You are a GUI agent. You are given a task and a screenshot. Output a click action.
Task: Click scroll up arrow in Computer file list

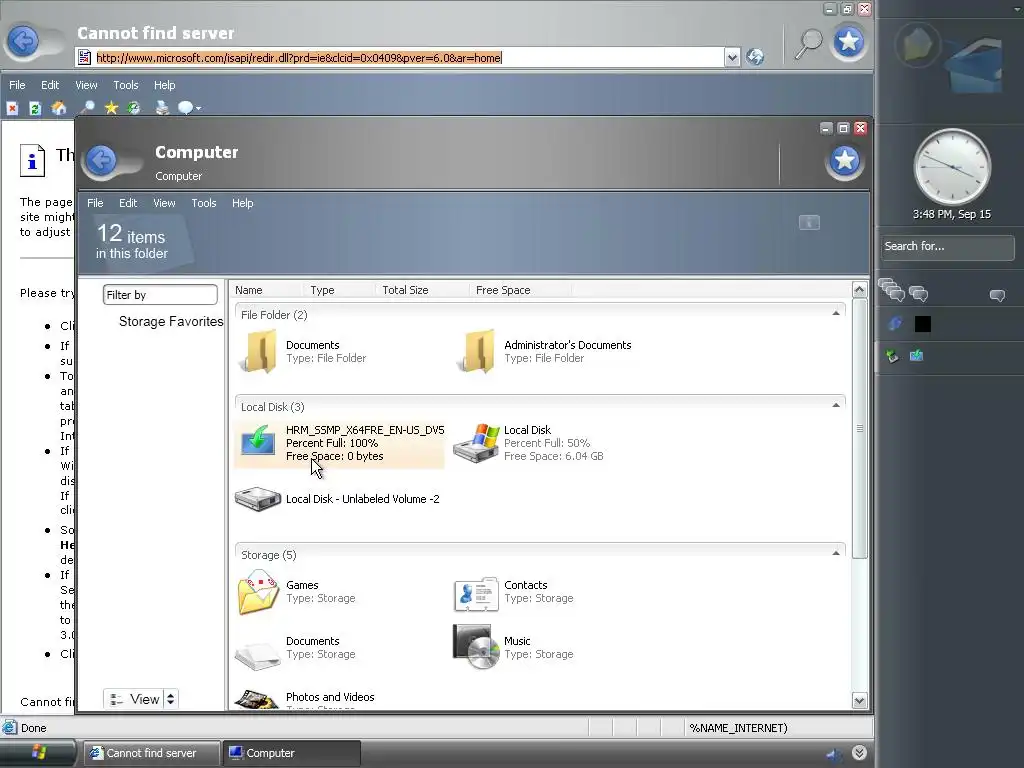[859, 289]
